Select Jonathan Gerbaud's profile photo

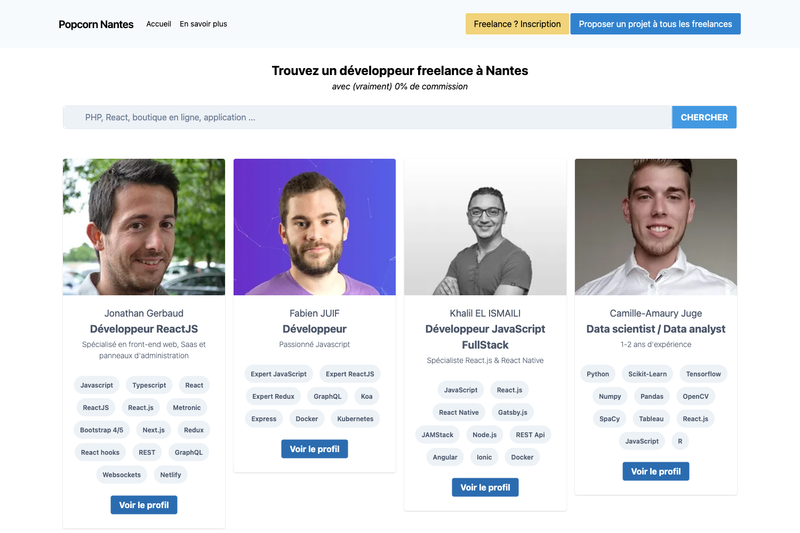coord(144,227)
